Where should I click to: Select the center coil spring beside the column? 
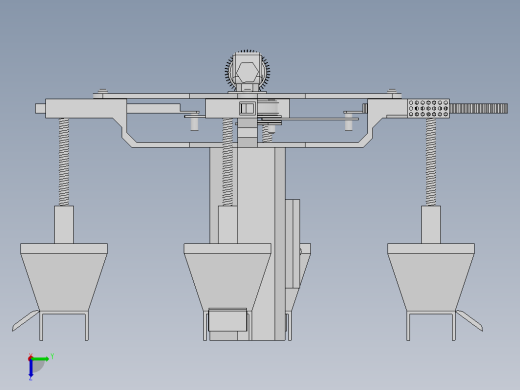(x=228, y=162)
